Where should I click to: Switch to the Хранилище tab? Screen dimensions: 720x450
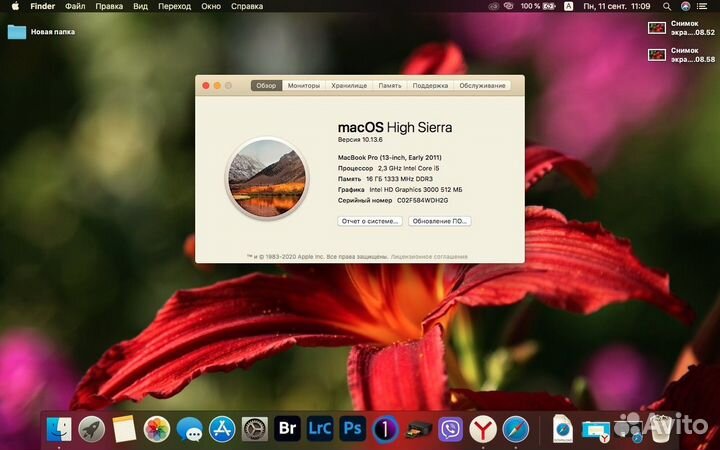[x=349, y=85]
